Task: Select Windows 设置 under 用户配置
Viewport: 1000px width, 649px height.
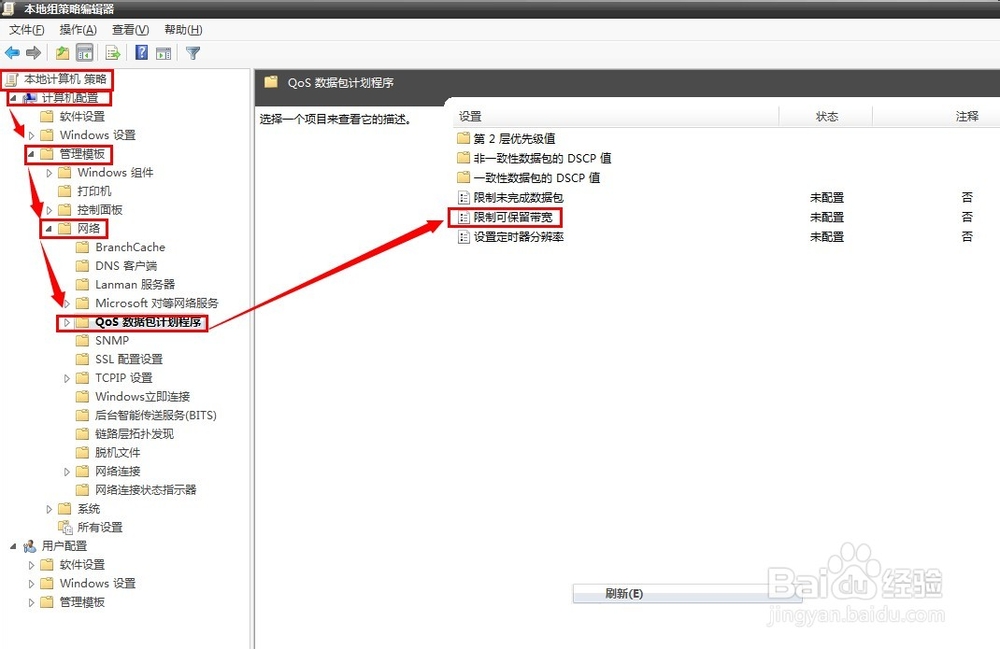Action: pos(98,583)
